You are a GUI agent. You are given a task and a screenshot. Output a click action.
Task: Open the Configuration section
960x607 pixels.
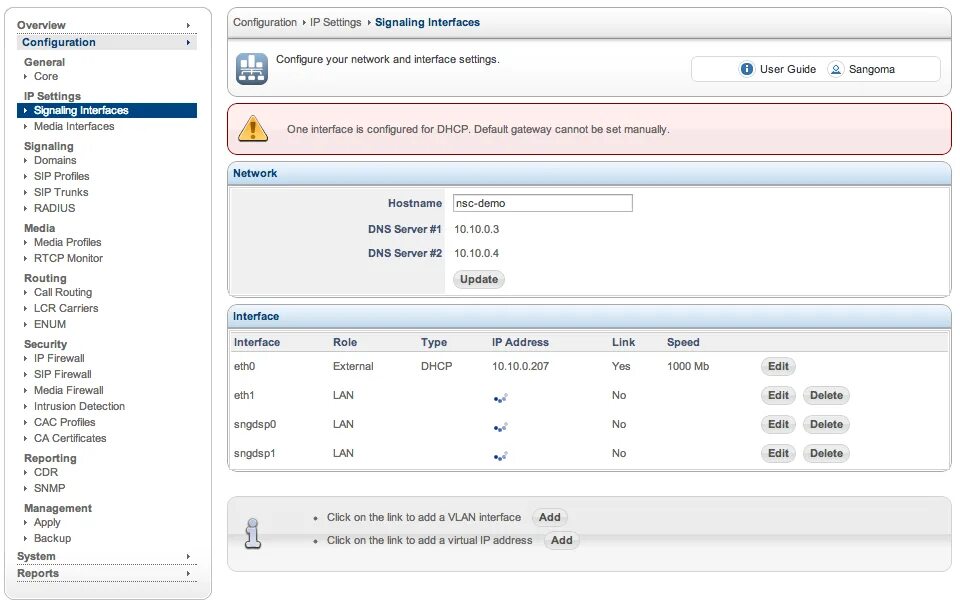pos(59,42)
